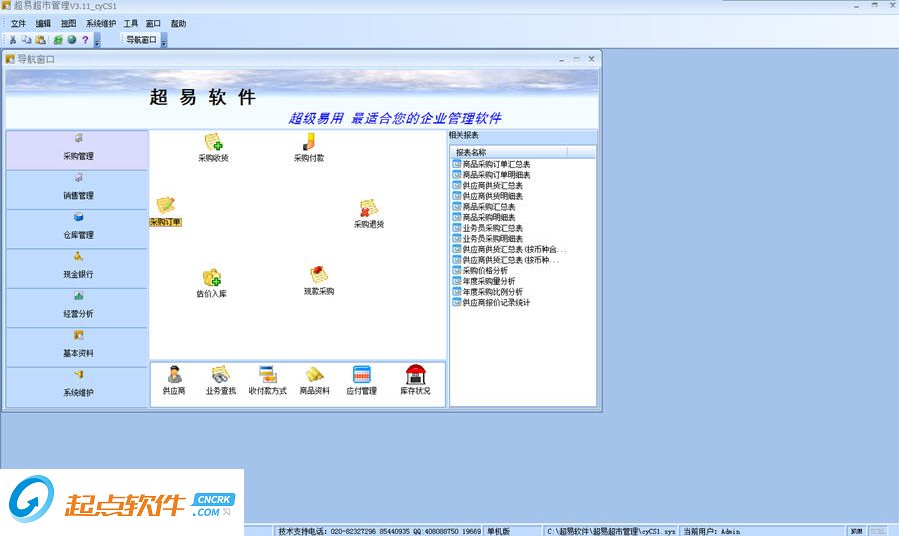Close the 导航窗口 navigation window
This screenshot has height=536, width=899.
pos(591,58)
